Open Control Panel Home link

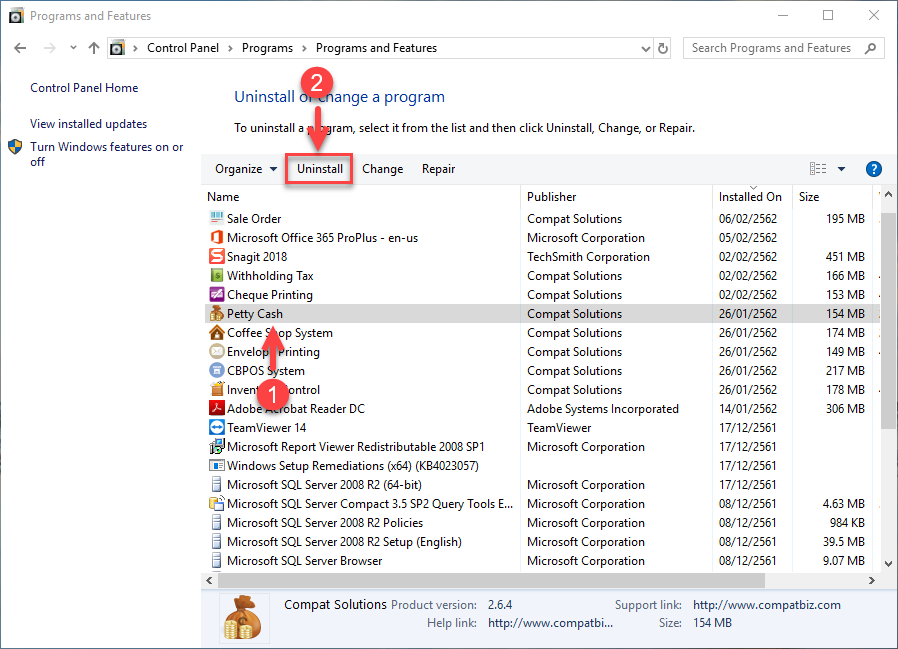(84, 88)
